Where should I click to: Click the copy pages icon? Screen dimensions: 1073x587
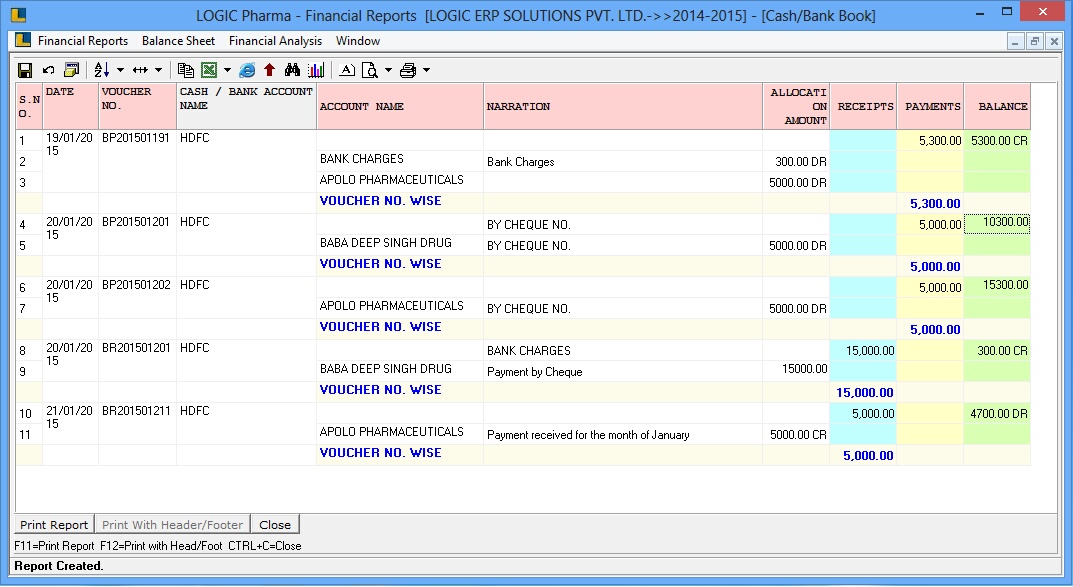point(185,70)
